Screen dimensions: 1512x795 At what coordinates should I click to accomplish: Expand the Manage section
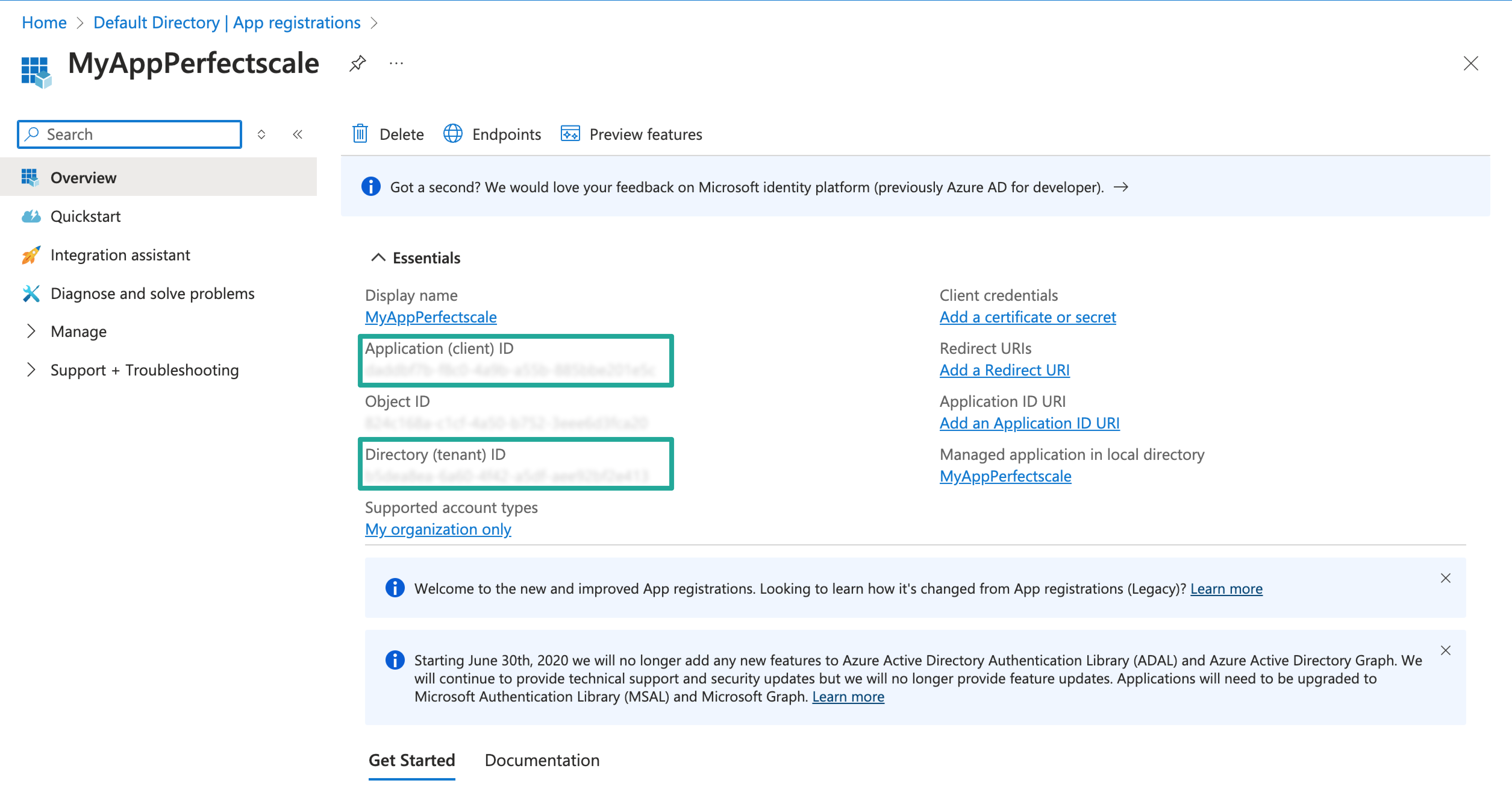pyautogui.click(x=31, y=332)
